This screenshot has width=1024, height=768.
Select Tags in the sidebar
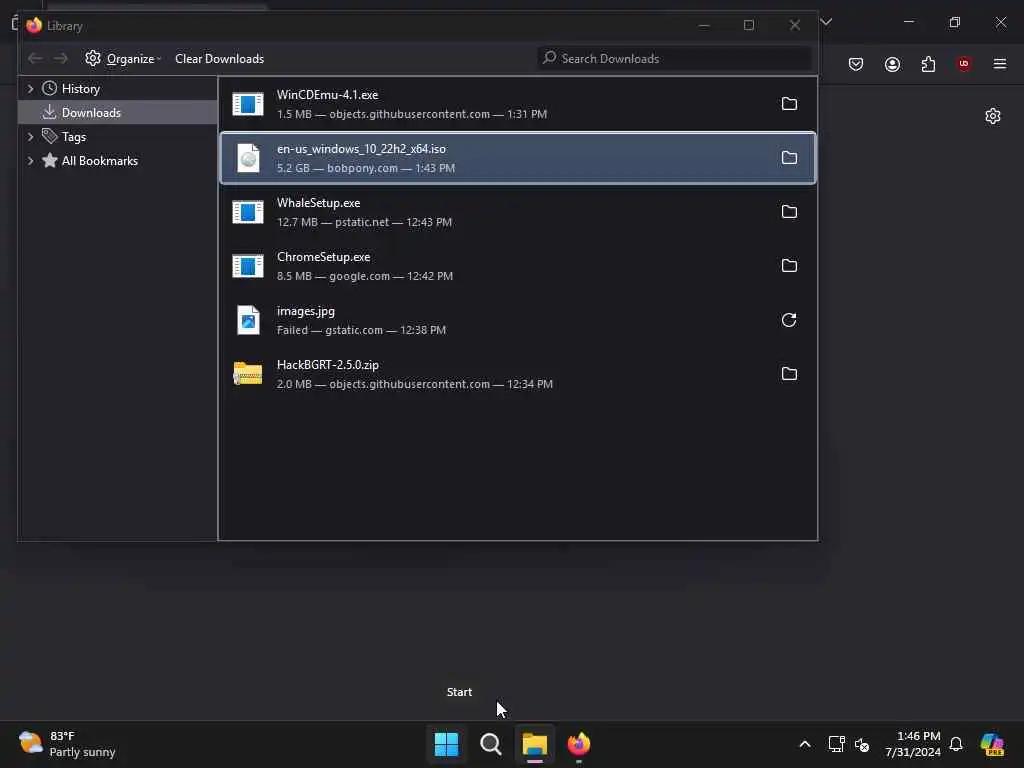point(74,136)
